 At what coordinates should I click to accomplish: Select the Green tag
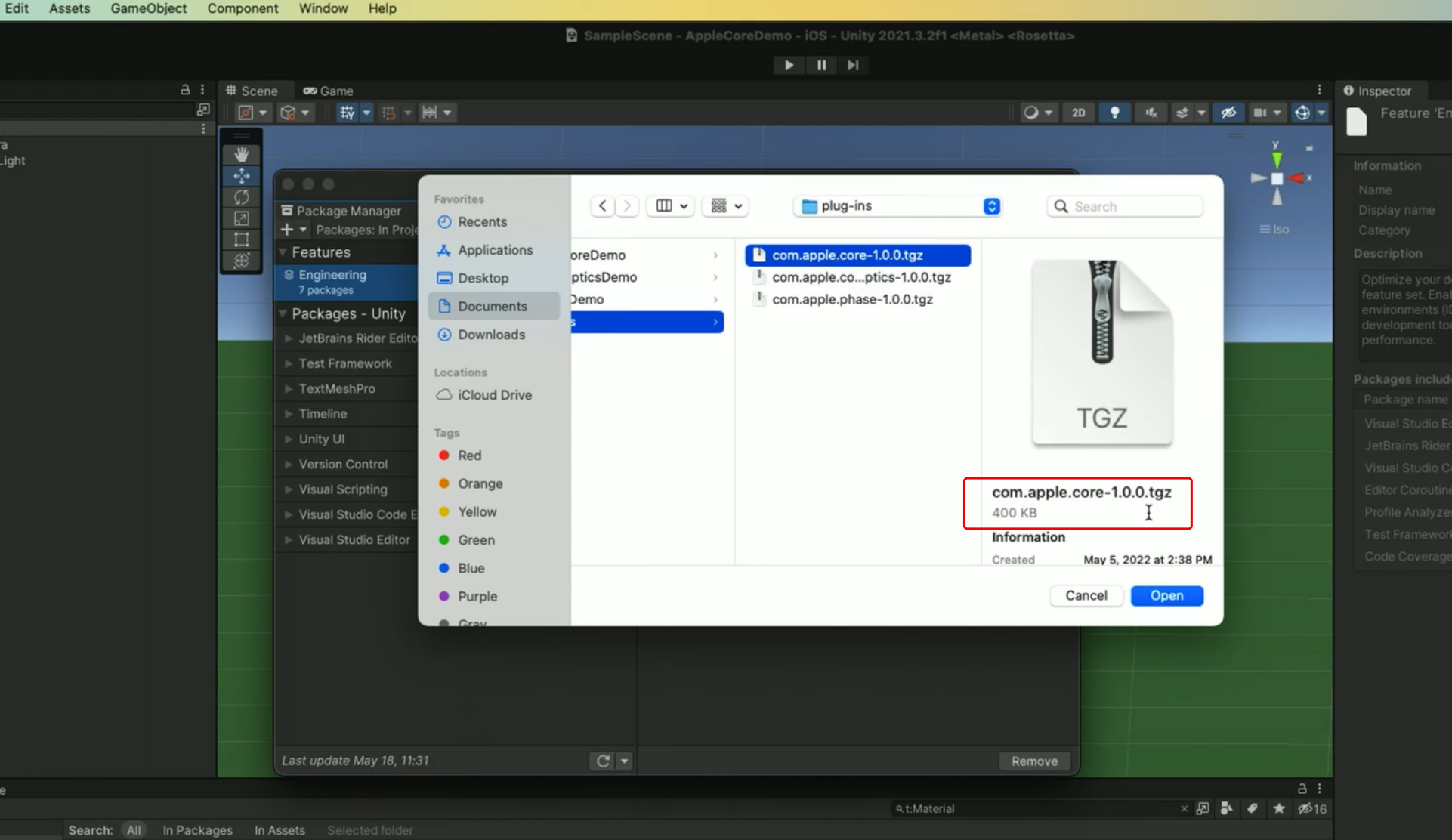tap(493, 540)
